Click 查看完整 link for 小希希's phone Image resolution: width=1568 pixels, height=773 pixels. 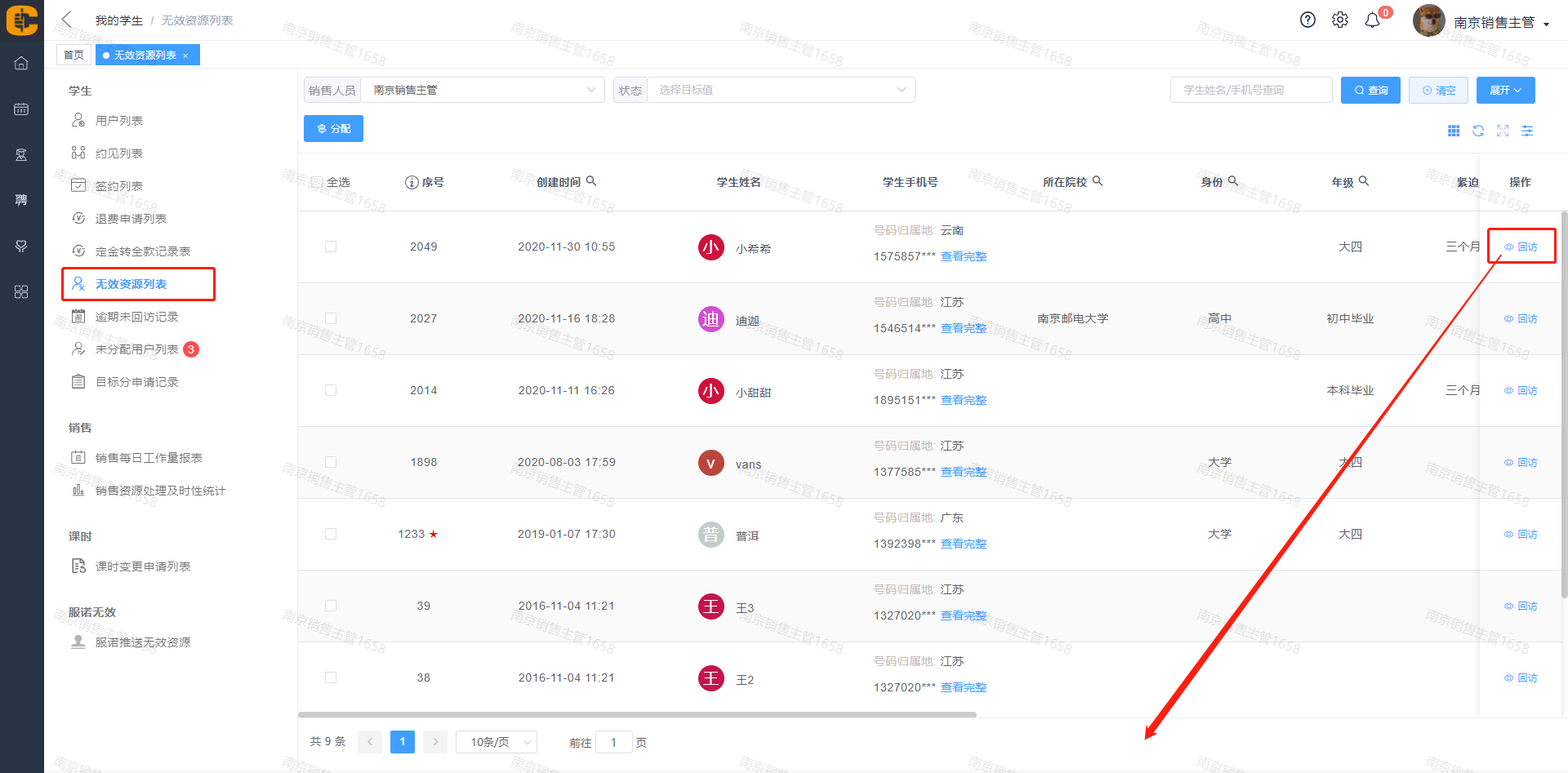tap(964, 256)
